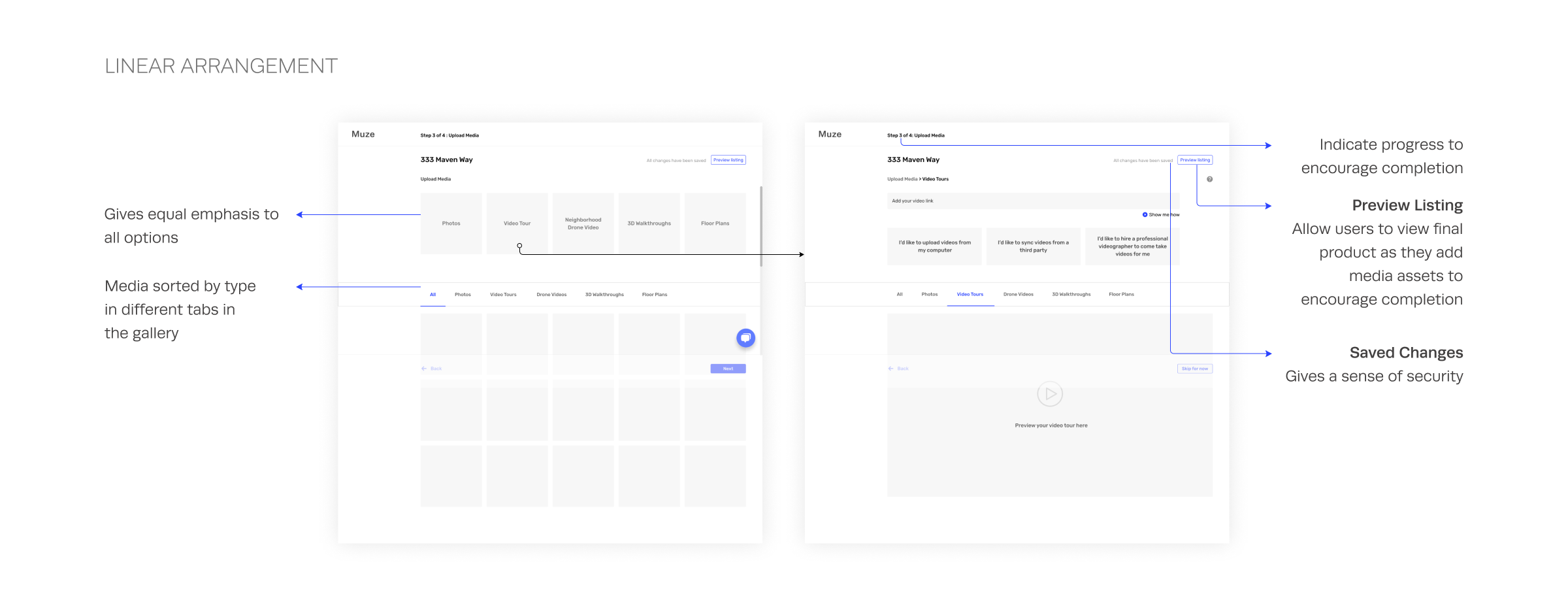1568x596 pixels.
Task: Click 'All changes have been saved' in left mockup
Action: coord(676,161)
